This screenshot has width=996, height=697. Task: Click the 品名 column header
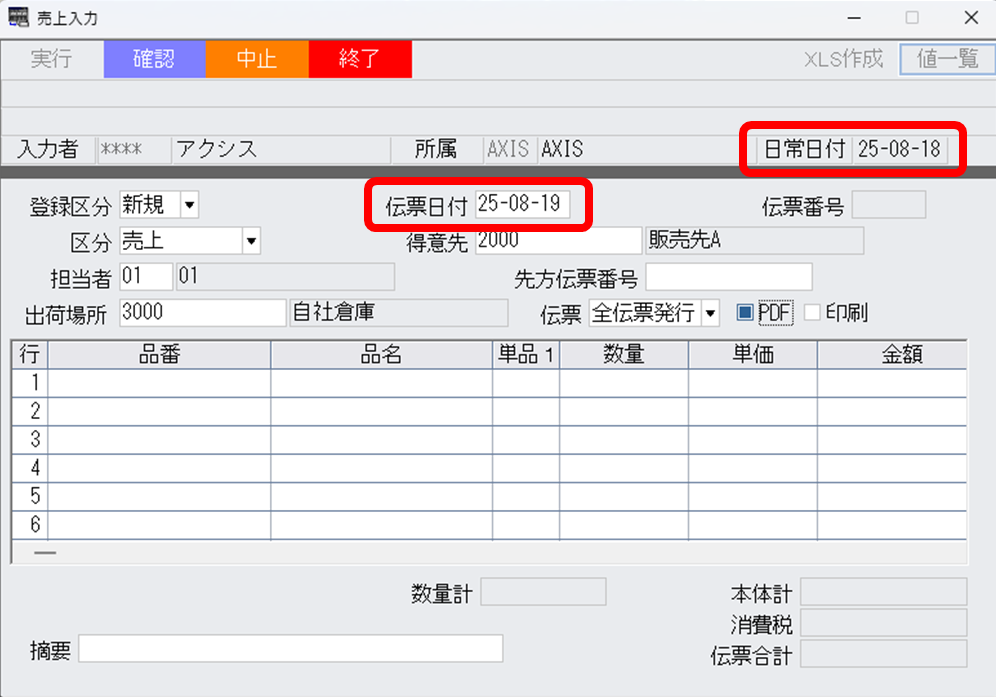[x=381, y=355]
